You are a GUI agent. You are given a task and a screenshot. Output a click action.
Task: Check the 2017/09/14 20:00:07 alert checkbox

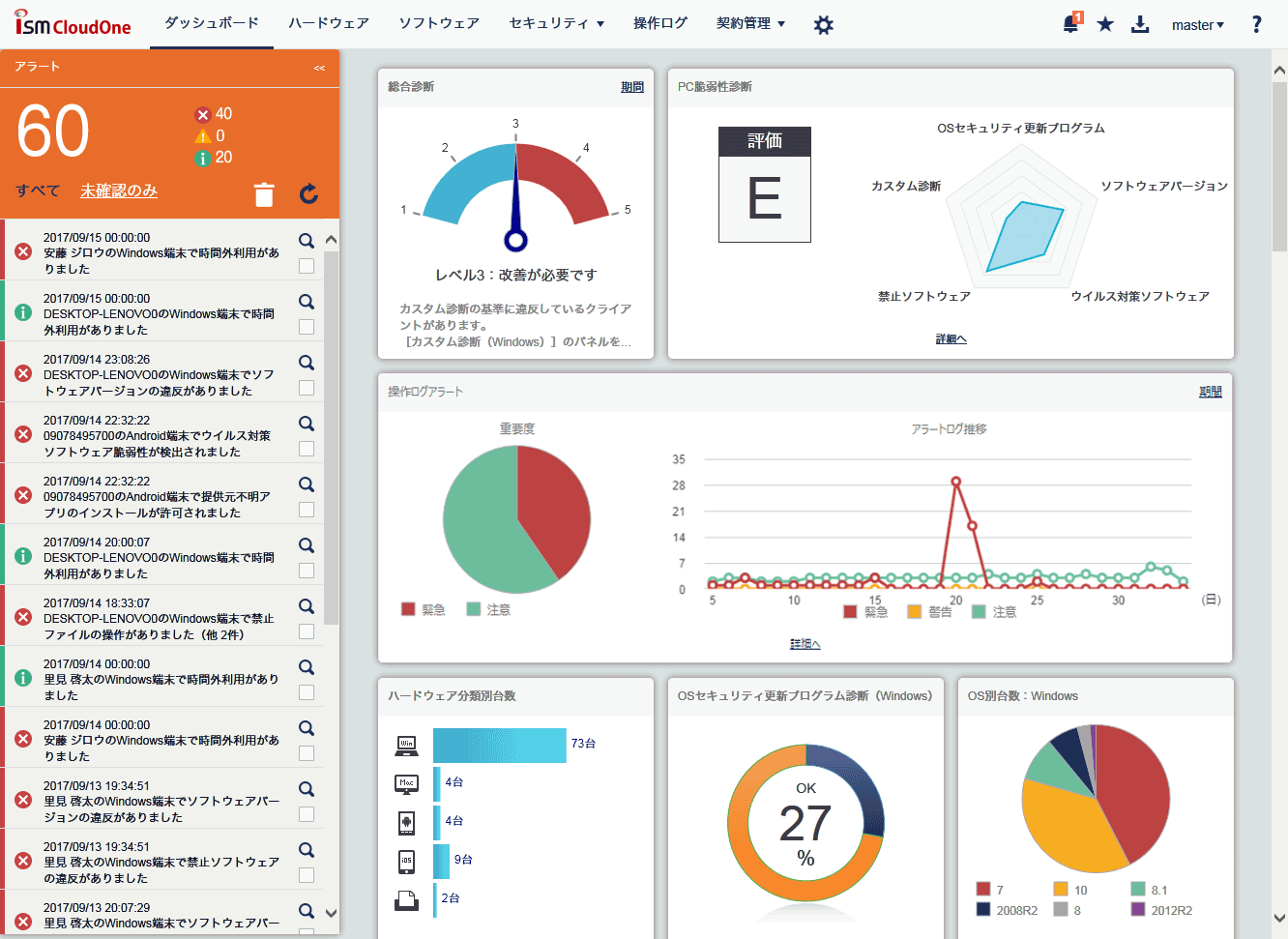click(x=307, y=571)
